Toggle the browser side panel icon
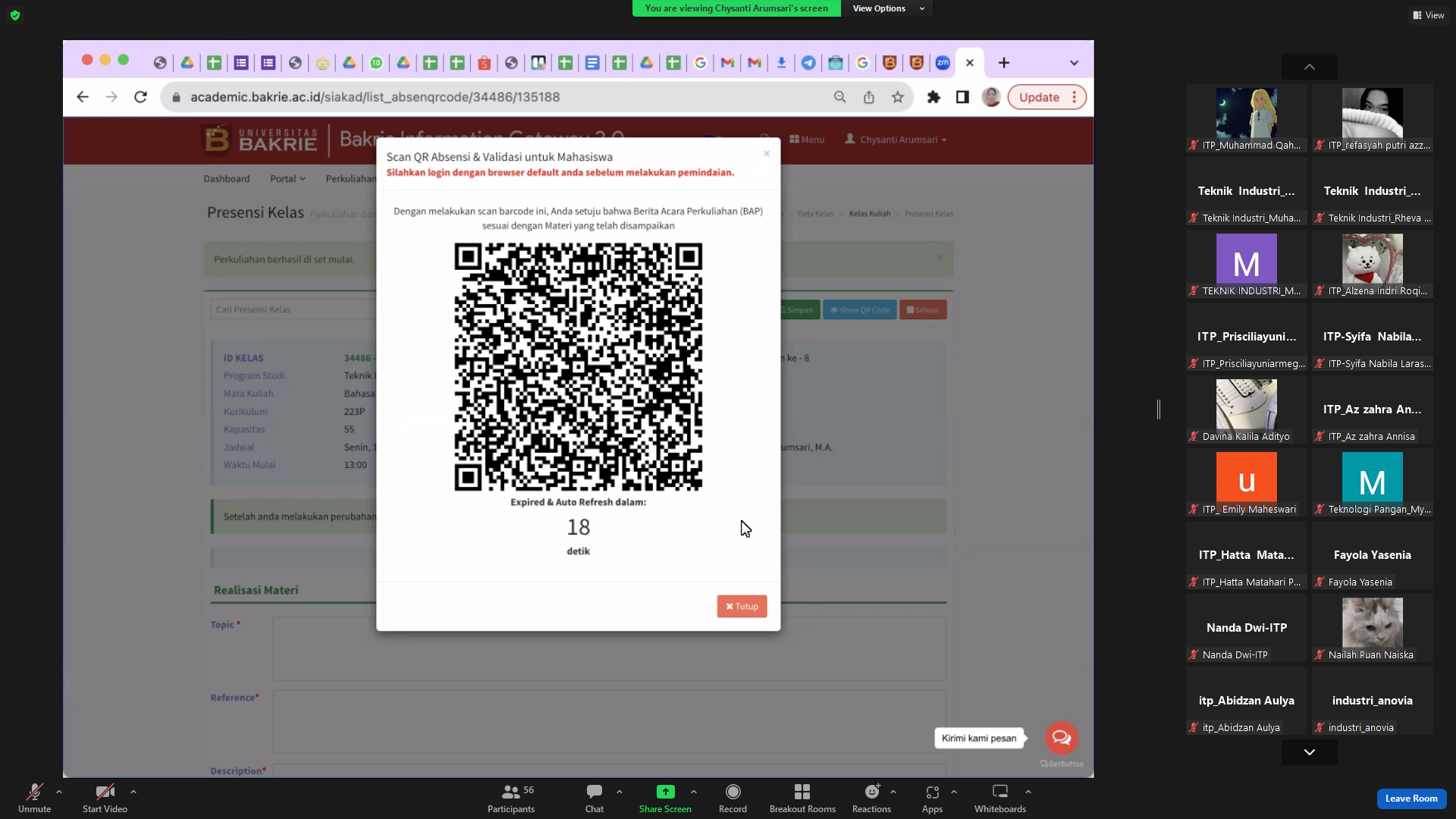 pos(962,97)
